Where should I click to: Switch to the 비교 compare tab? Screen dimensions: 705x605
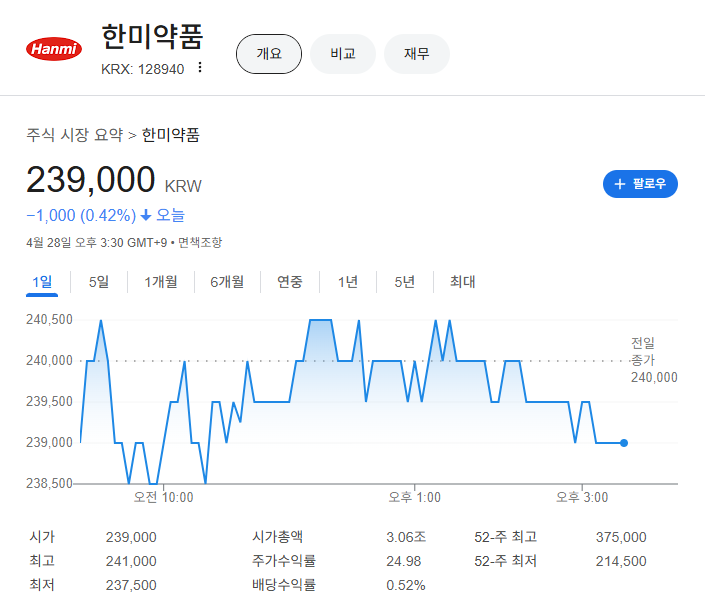(343, 54)
